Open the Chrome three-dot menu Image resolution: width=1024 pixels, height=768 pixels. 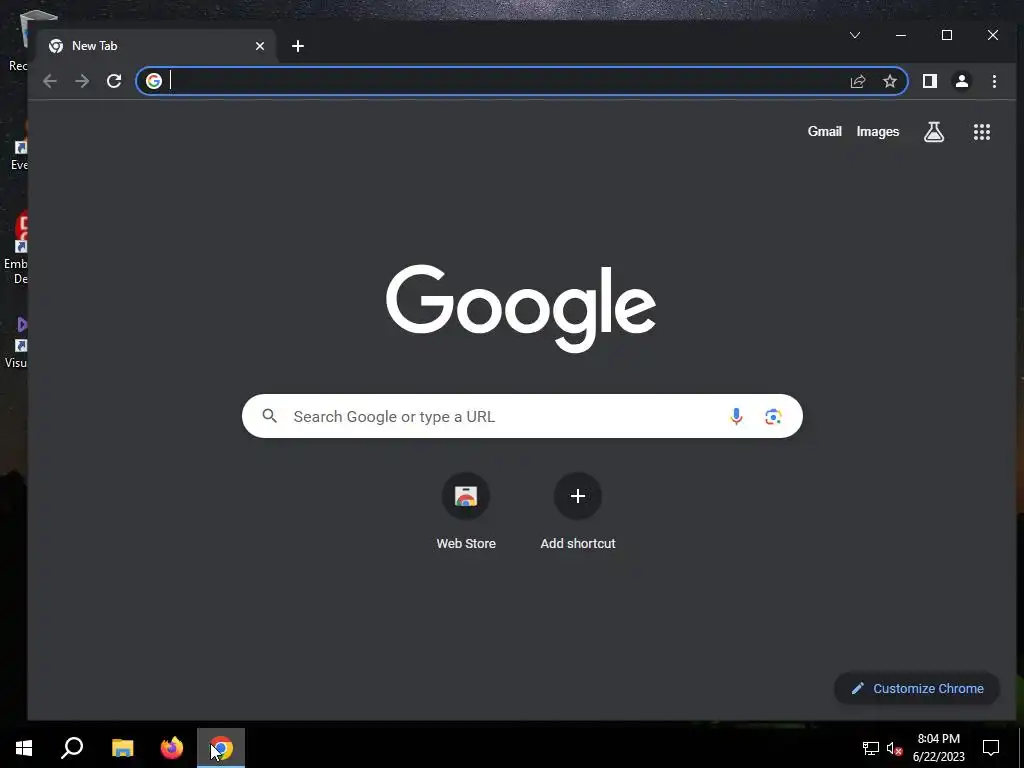(994, 81)
